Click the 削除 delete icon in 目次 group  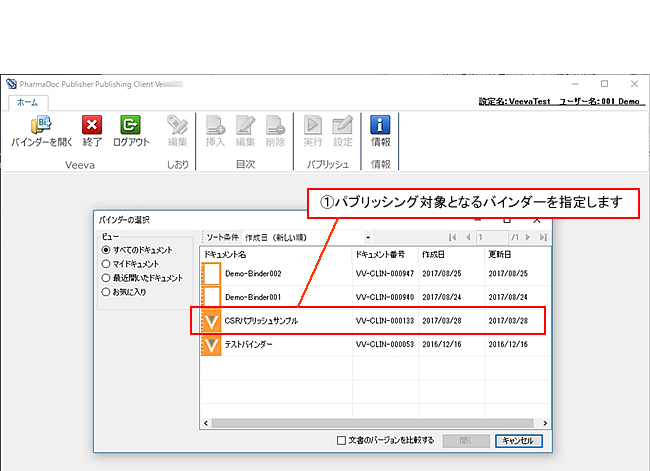(x=275, y=125)
